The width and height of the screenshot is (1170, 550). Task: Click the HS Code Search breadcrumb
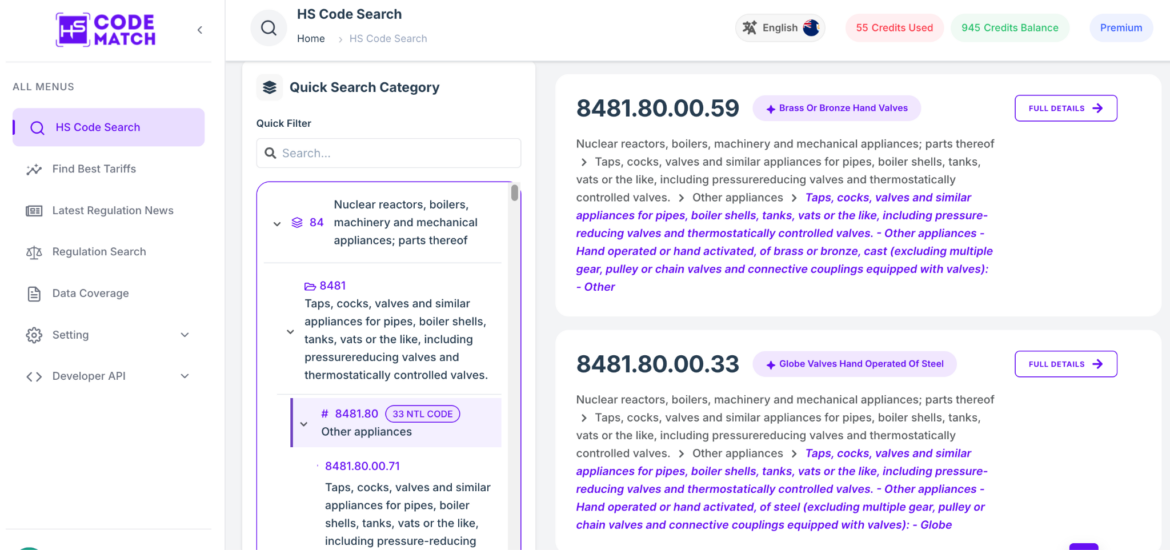tap(388, 39)
